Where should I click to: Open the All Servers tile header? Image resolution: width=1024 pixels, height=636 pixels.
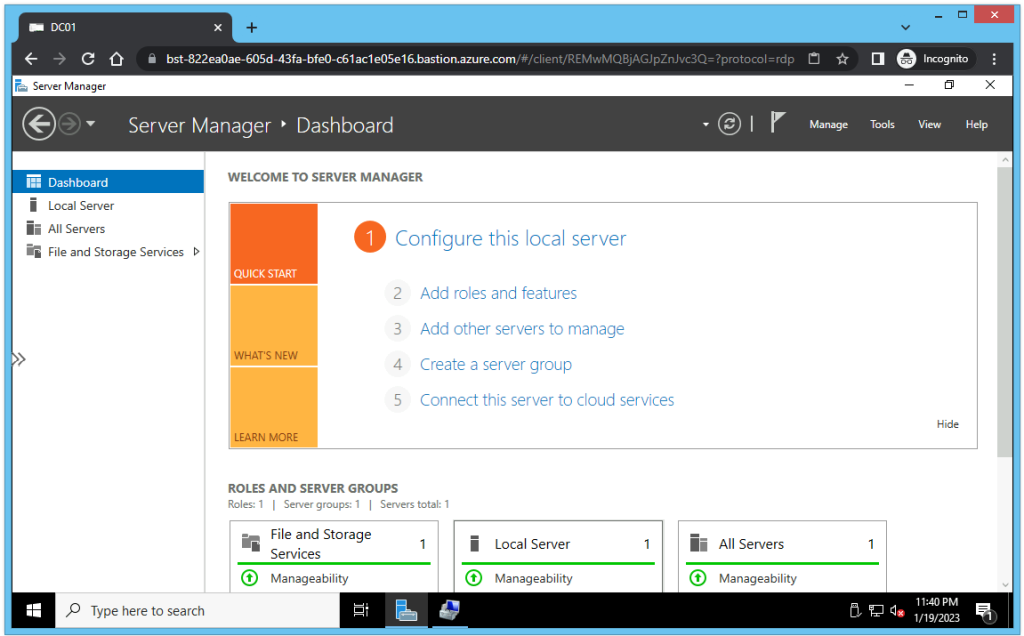(782, 543)
